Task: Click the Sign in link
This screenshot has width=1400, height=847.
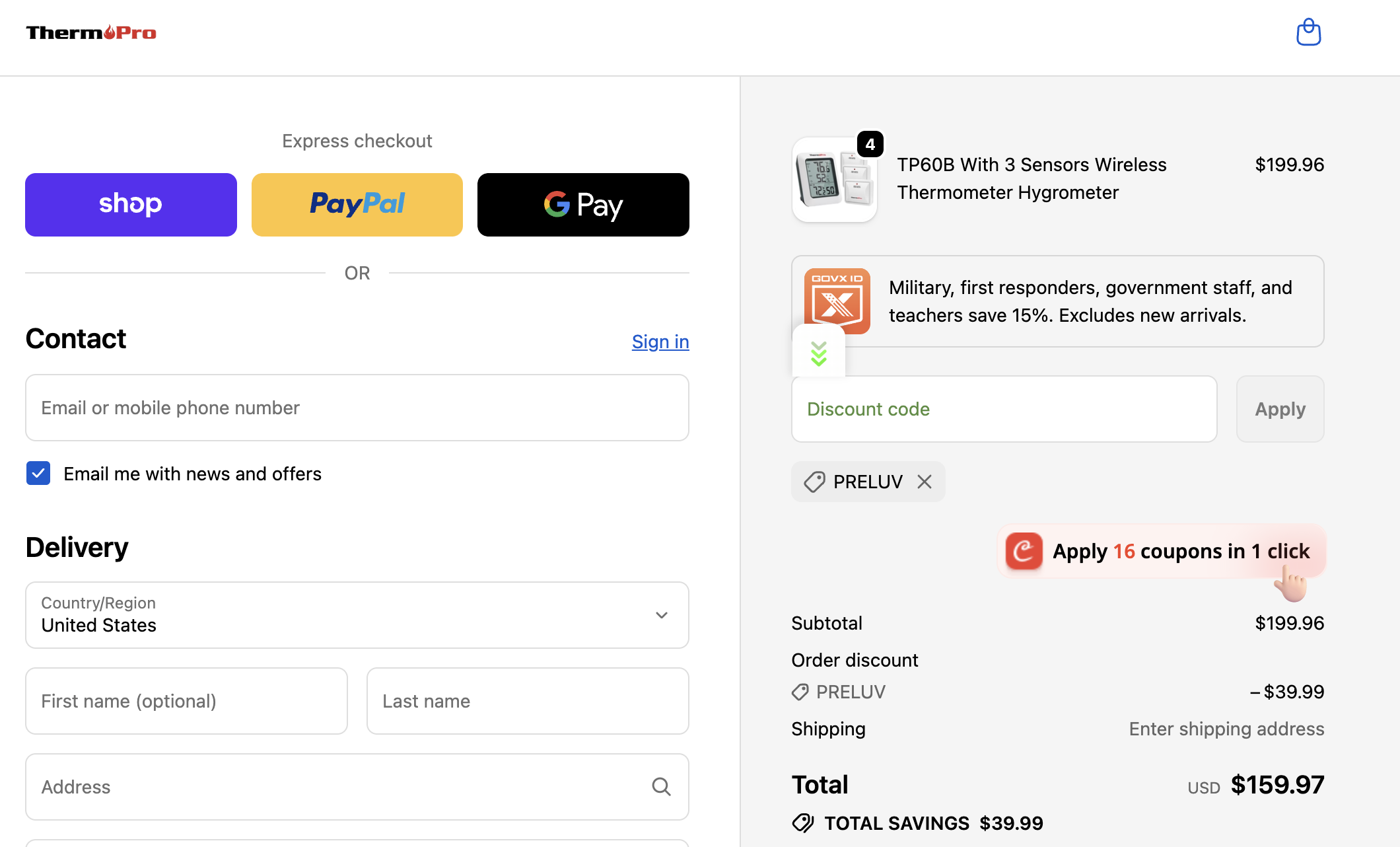Action: tap(660, 342)
